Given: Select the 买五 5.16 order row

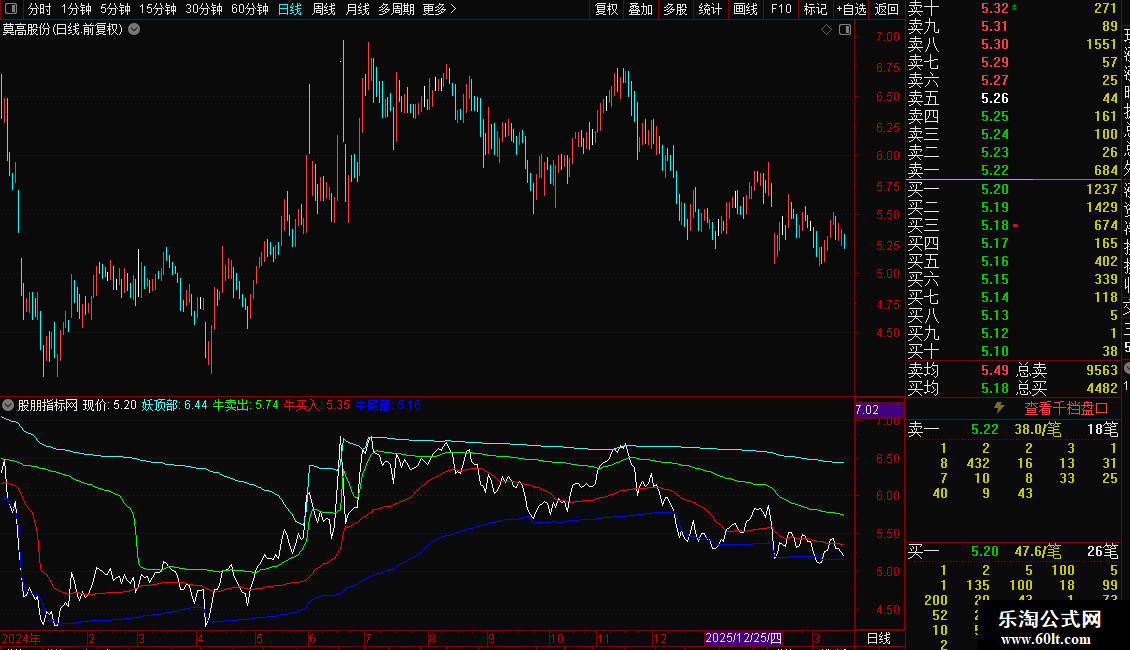Looking at the screenshot, I should 1013,262.
